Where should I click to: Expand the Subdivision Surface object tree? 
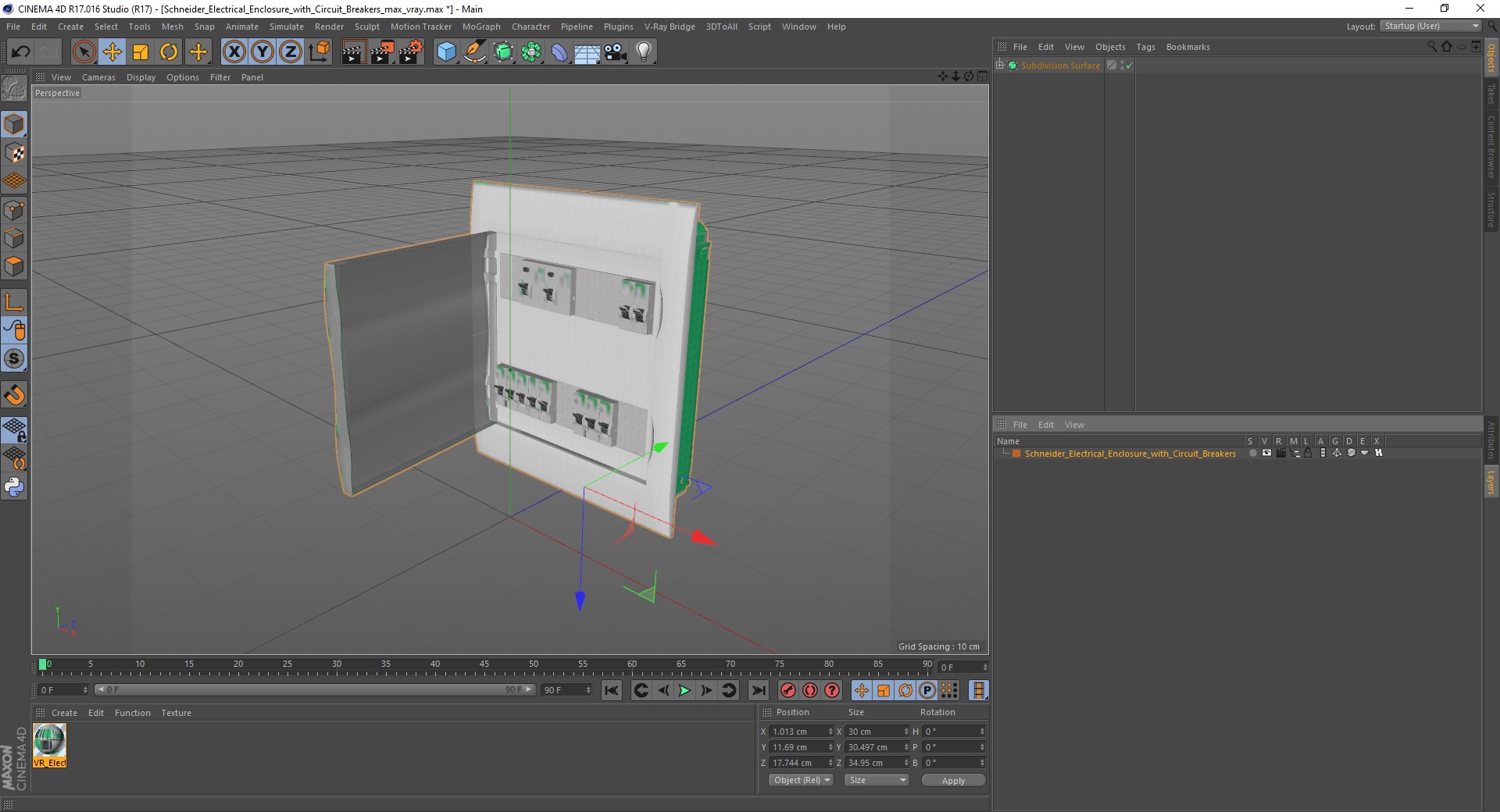click(x=1000, y=66)
